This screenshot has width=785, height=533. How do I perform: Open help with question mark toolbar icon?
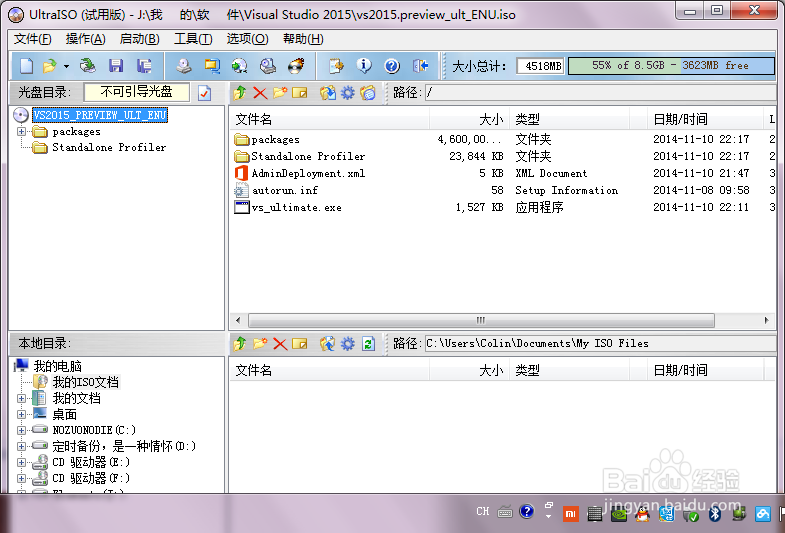point(392,66)
